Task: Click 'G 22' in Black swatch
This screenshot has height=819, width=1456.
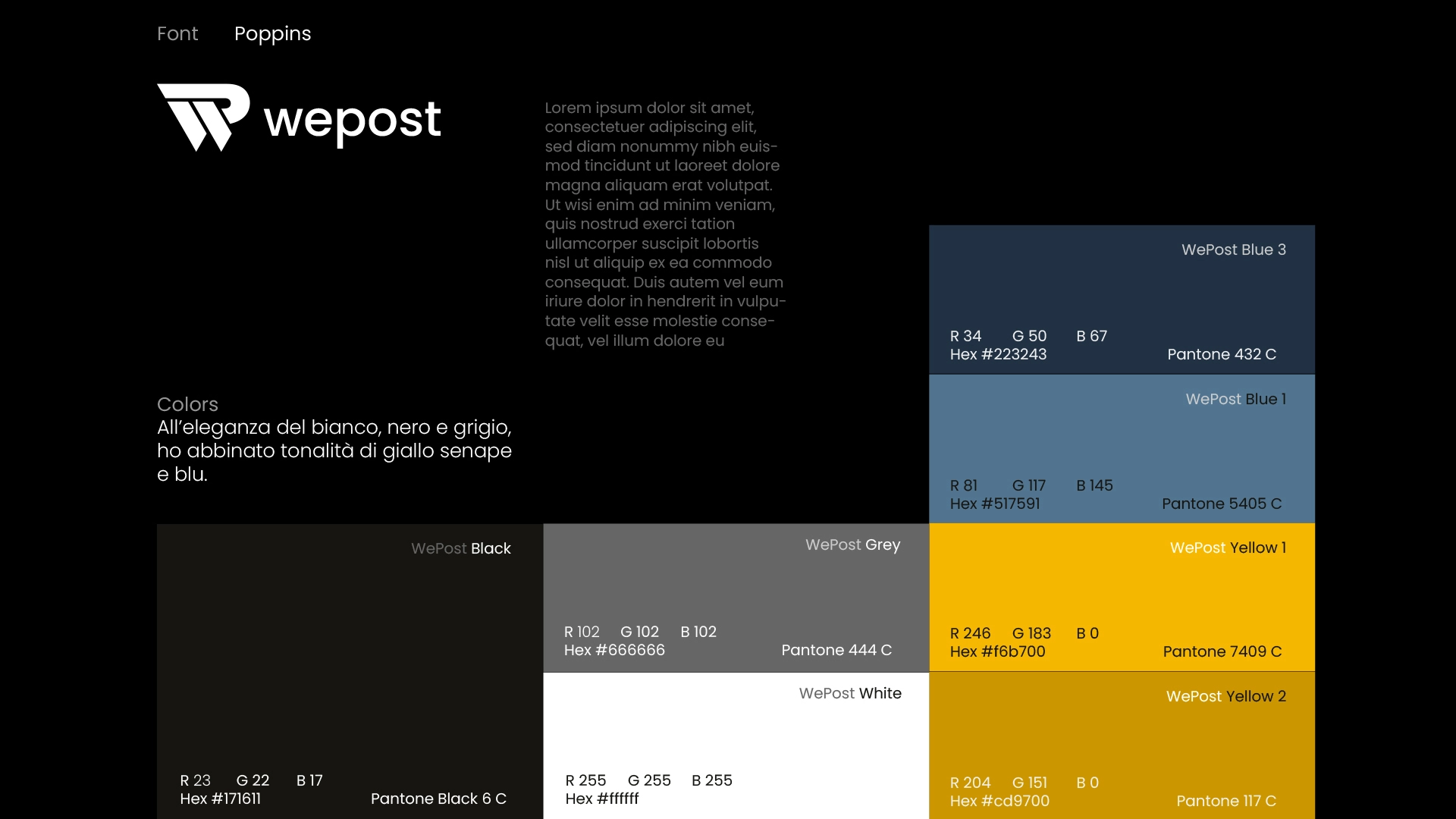Action: coord(253,780)
